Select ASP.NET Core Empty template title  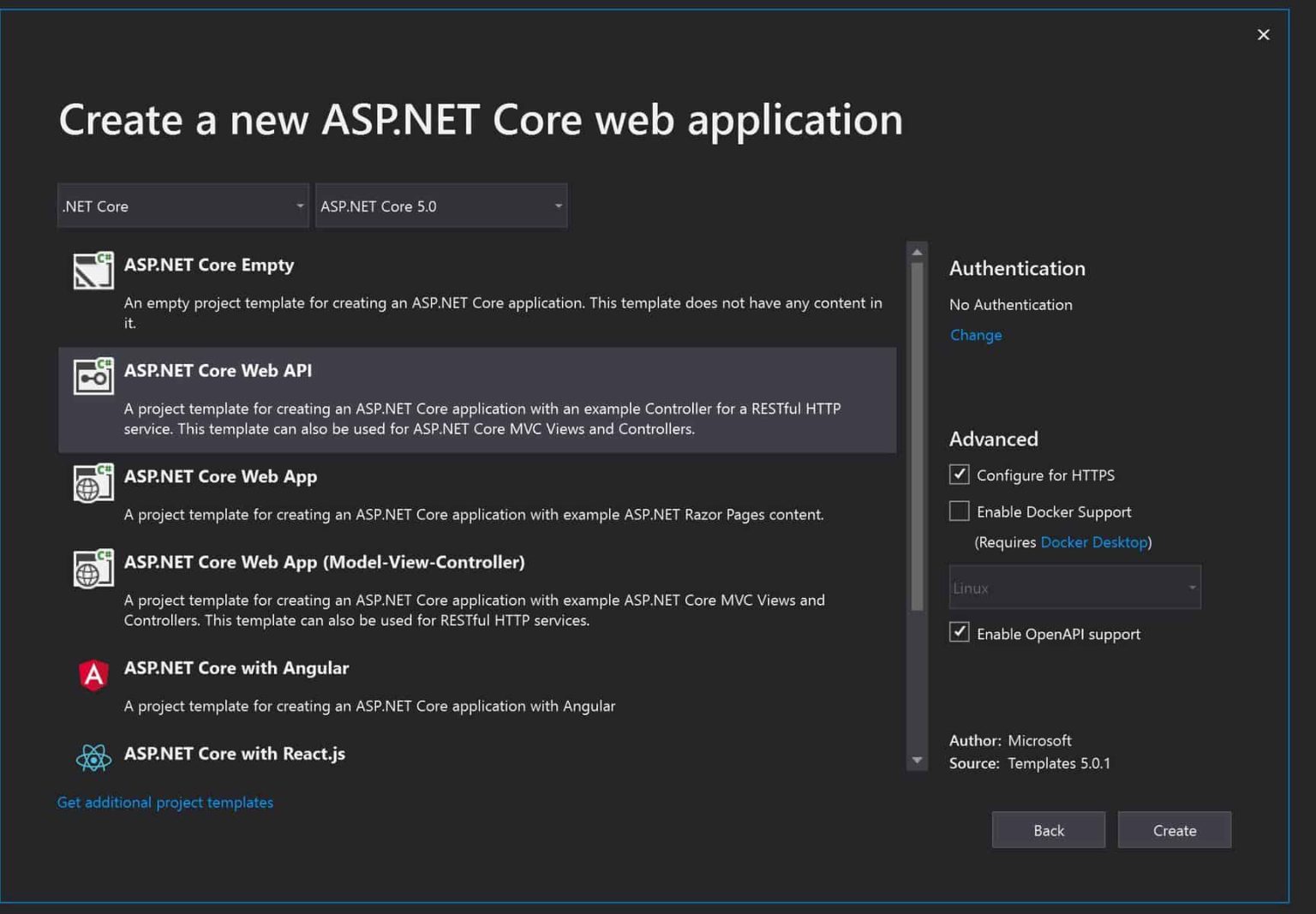pyautogui.click(x=209, y=265)
